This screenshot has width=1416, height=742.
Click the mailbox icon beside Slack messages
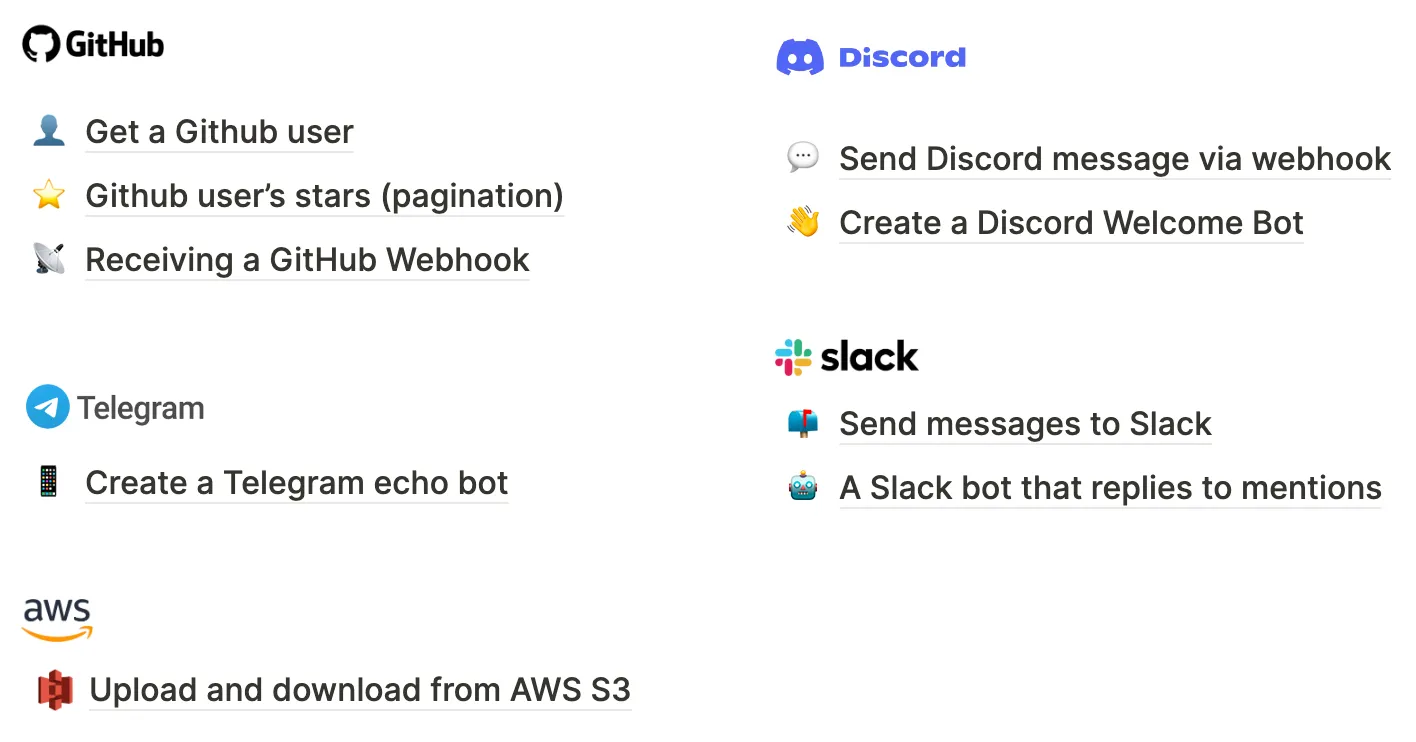click(x=803, y=422)
